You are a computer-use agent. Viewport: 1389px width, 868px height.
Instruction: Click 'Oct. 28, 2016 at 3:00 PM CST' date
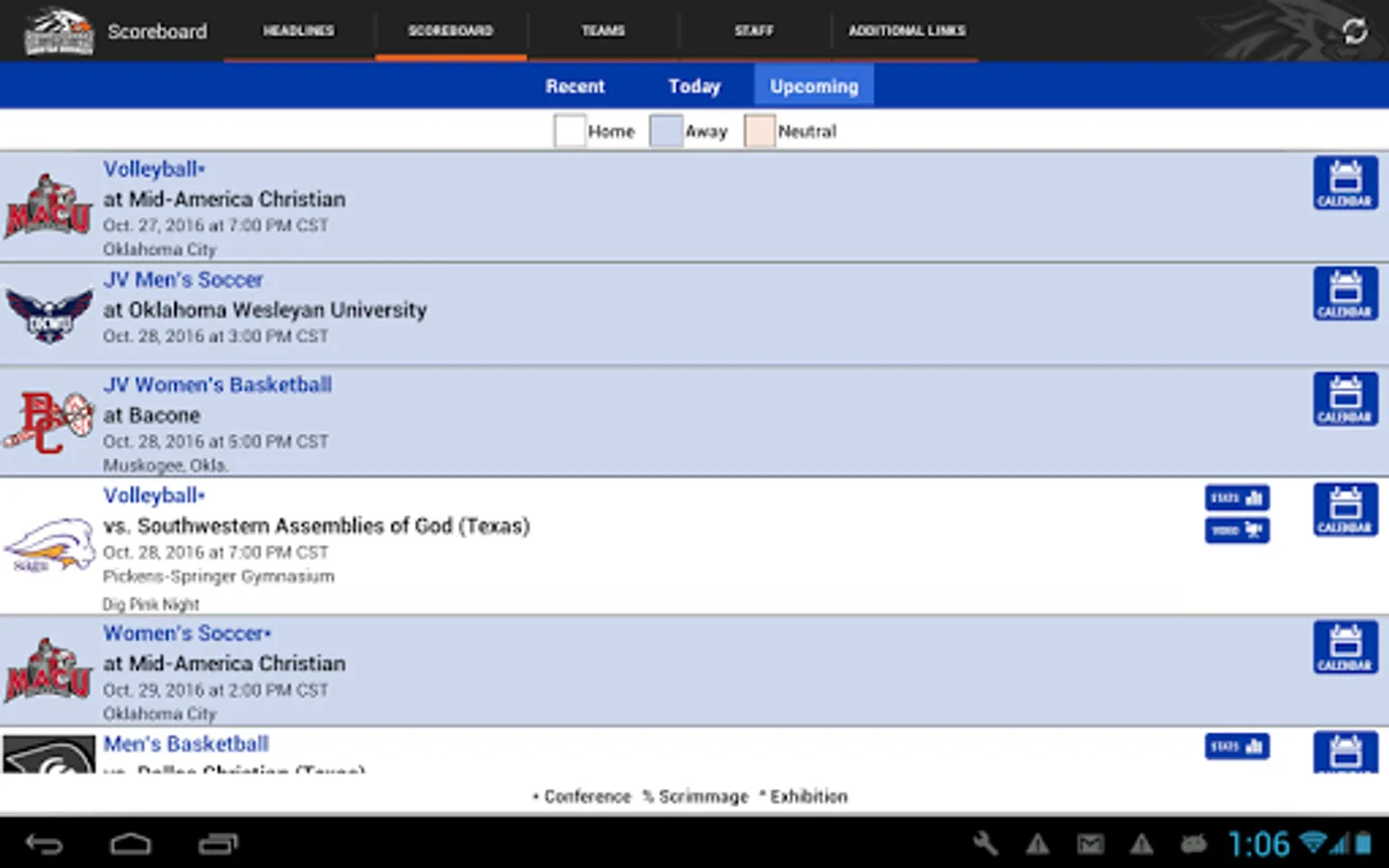point(216,337)
